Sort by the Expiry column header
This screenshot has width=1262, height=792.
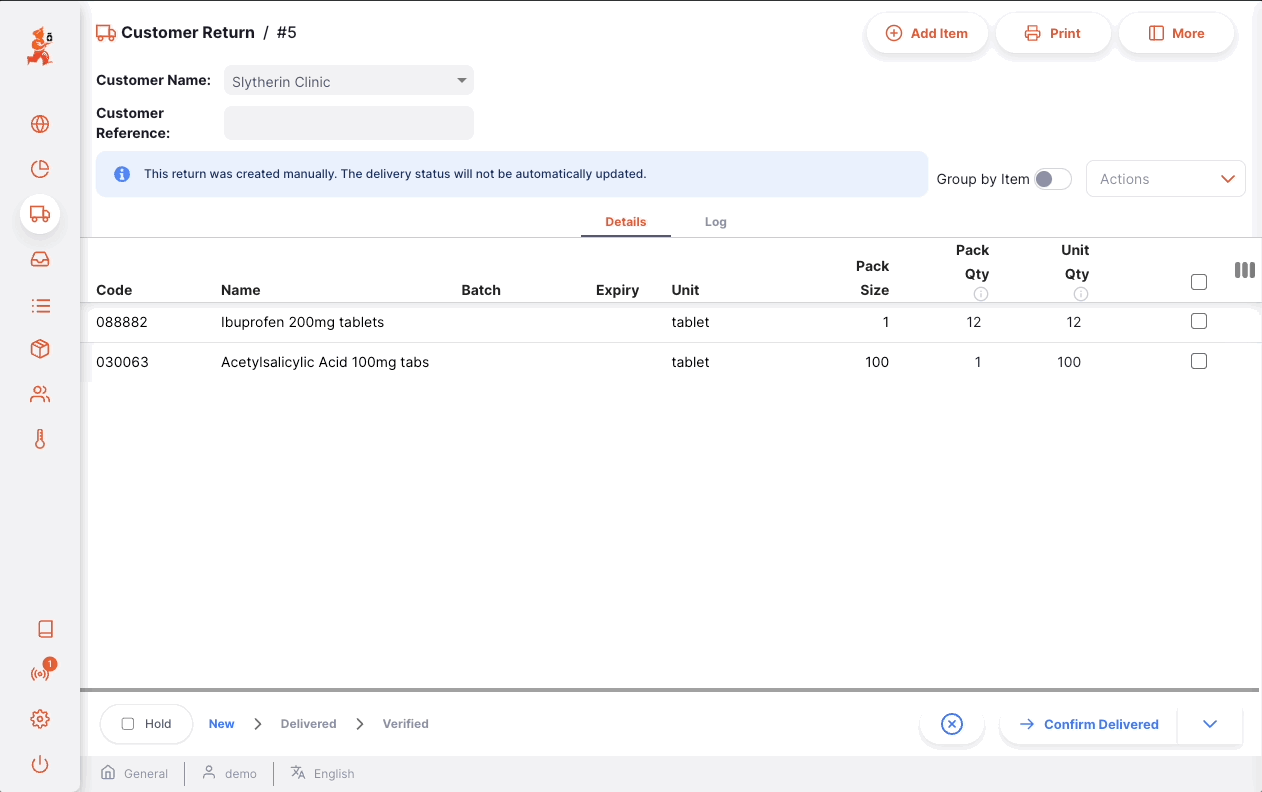[617, 290]
